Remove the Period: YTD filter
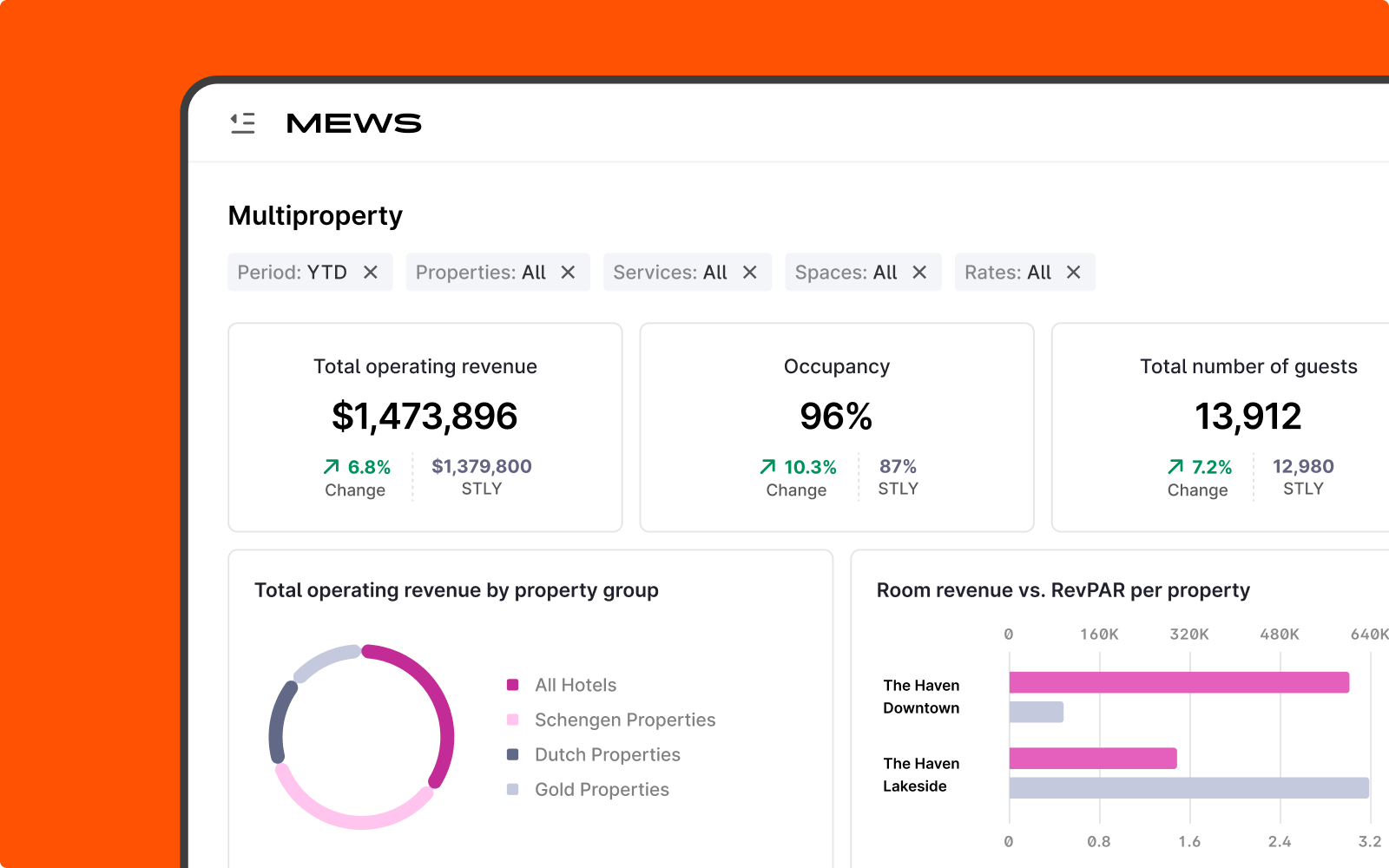1389x868 pixels. tap(371, 273)
